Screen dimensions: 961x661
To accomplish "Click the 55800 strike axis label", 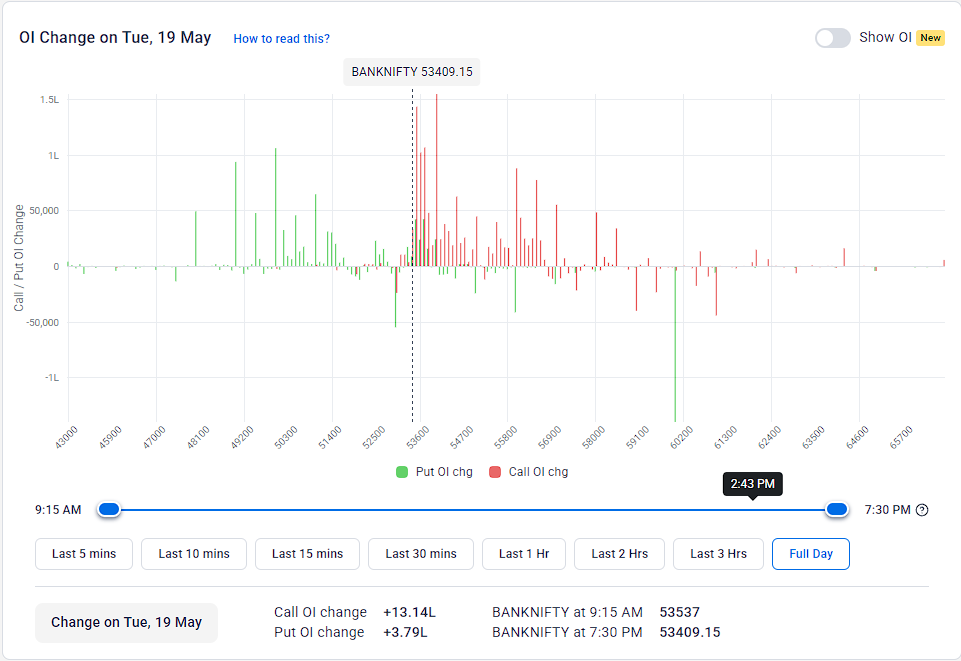I will 506,437.
